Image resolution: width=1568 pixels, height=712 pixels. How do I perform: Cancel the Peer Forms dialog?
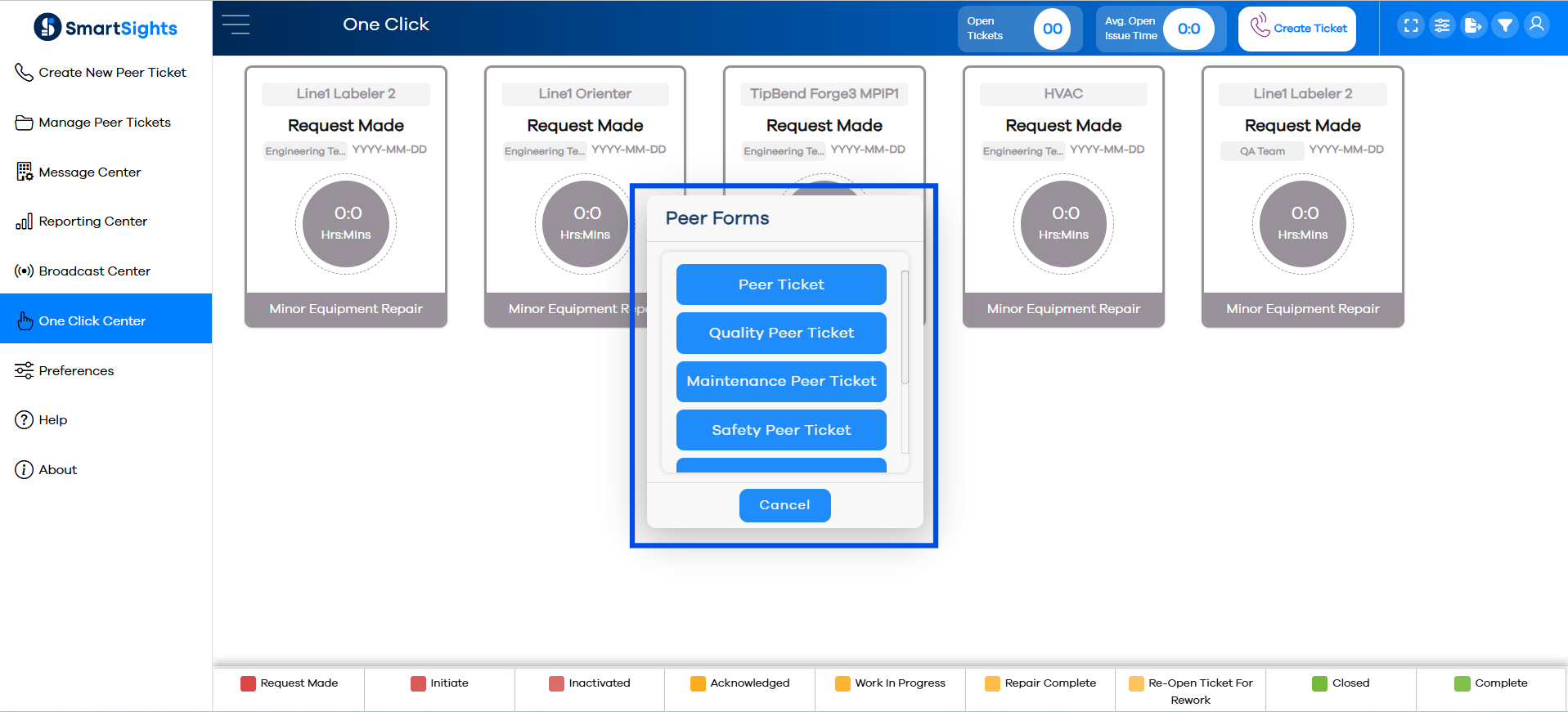pyautogui.click(x=784, y=505)
